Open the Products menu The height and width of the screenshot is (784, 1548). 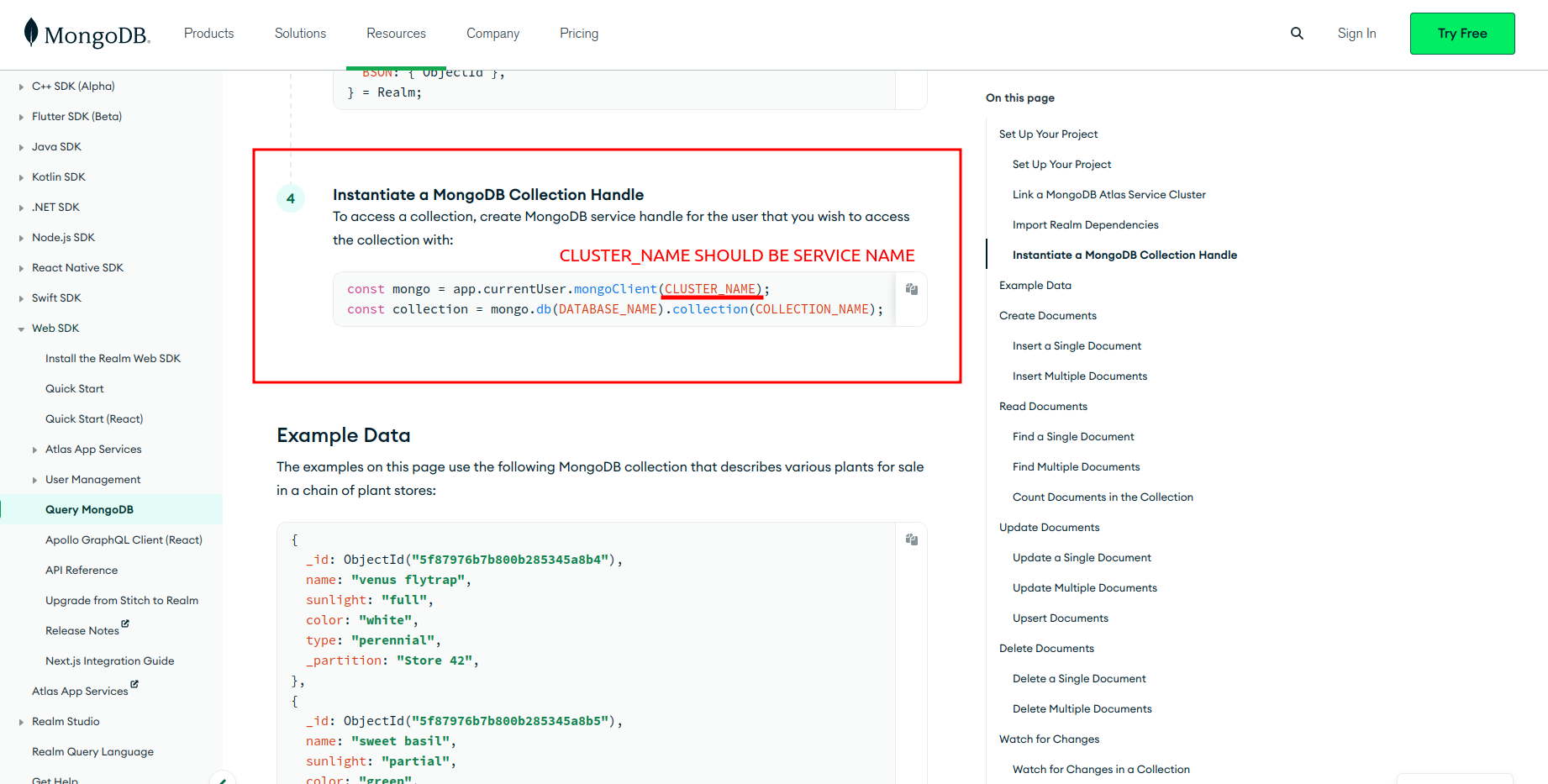[x=208, y=34]
